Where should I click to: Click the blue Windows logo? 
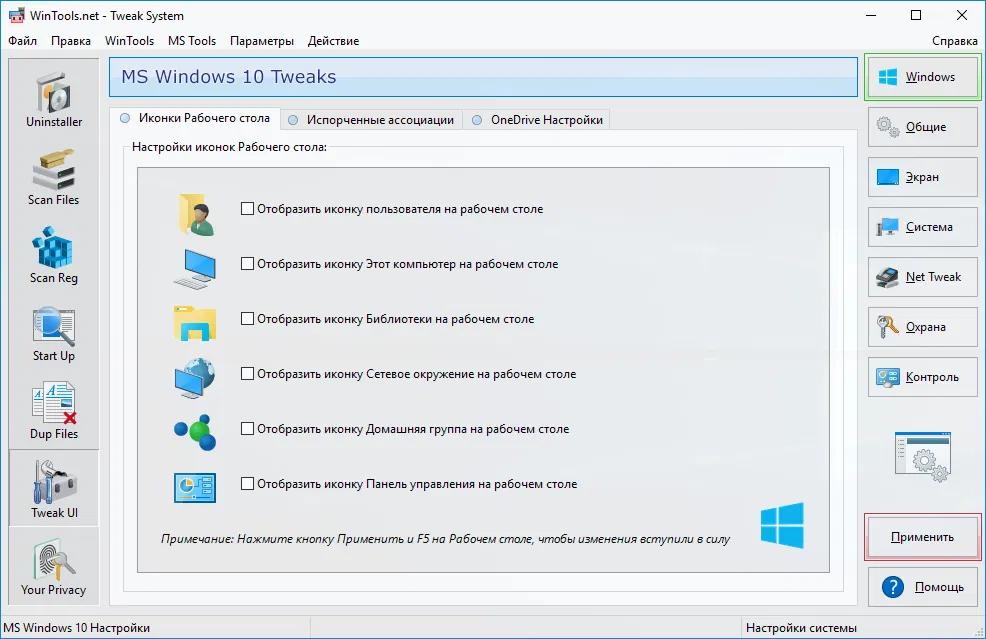(x=782, y=525)
